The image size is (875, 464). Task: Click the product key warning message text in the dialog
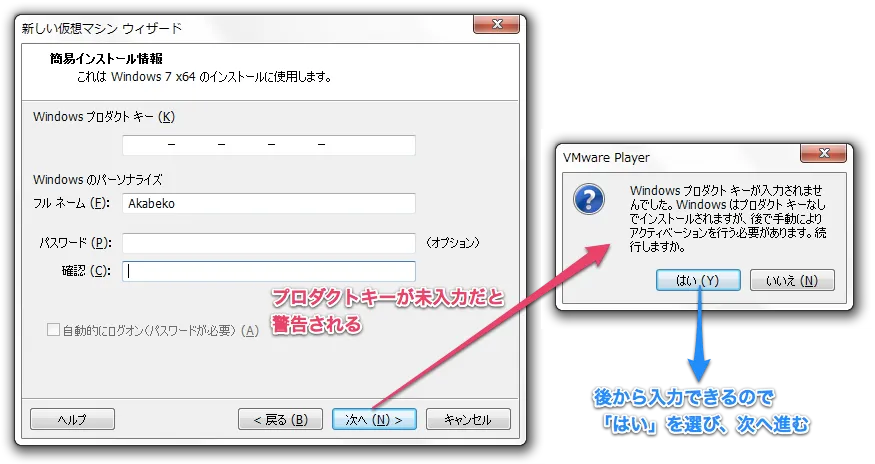(x=728, y=218)
